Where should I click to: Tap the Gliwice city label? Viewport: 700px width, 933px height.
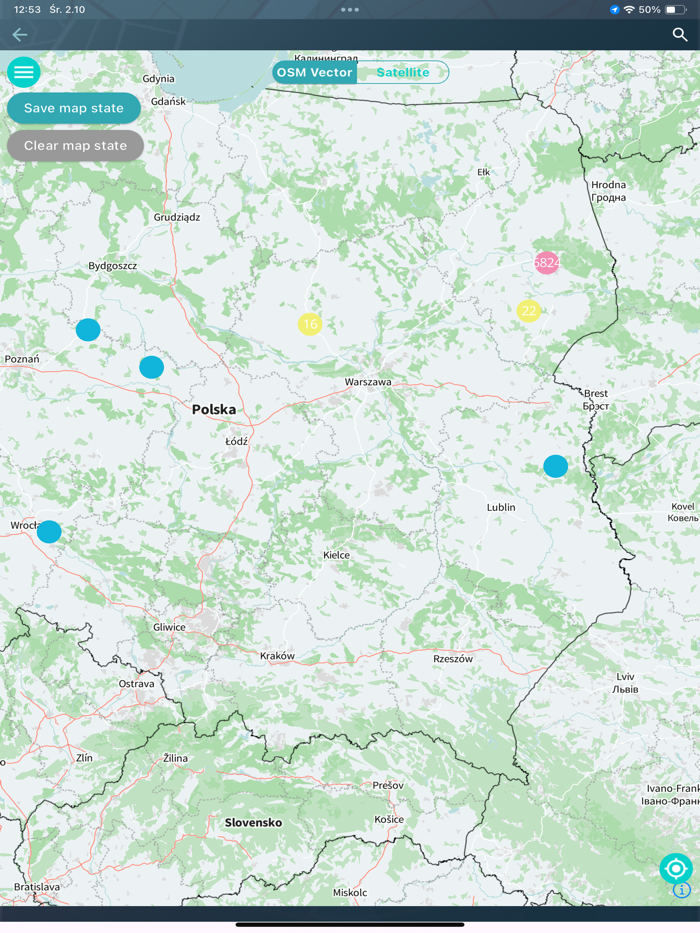169,627
